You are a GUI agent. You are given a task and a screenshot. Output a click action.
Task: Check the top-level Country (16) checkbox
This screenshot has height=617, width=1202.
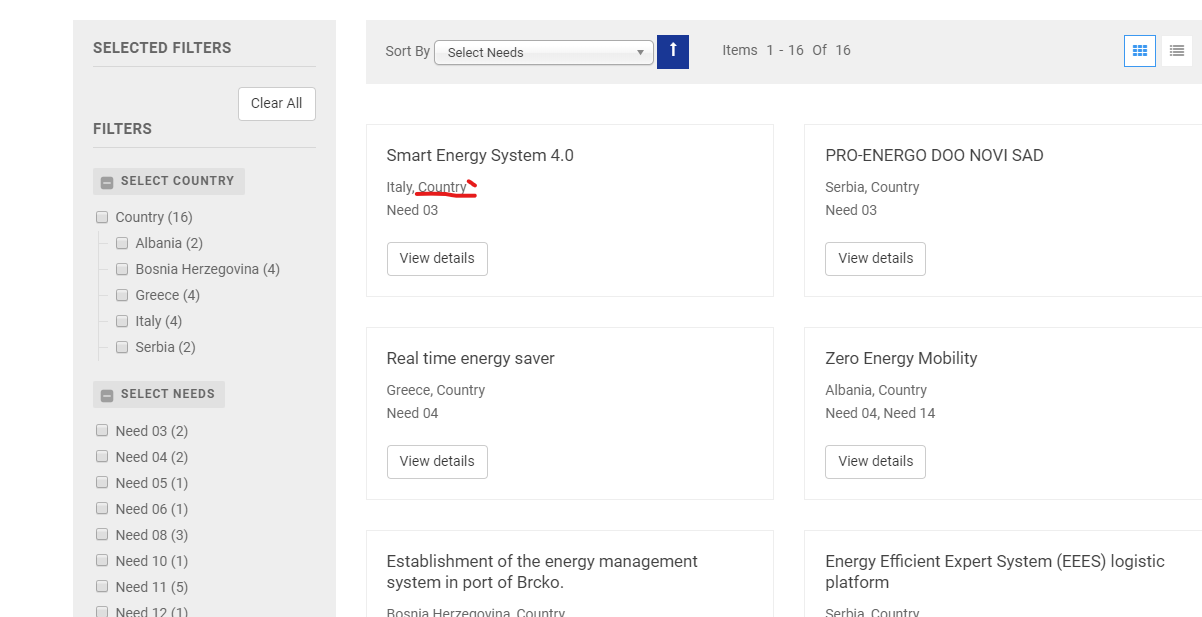102,217
